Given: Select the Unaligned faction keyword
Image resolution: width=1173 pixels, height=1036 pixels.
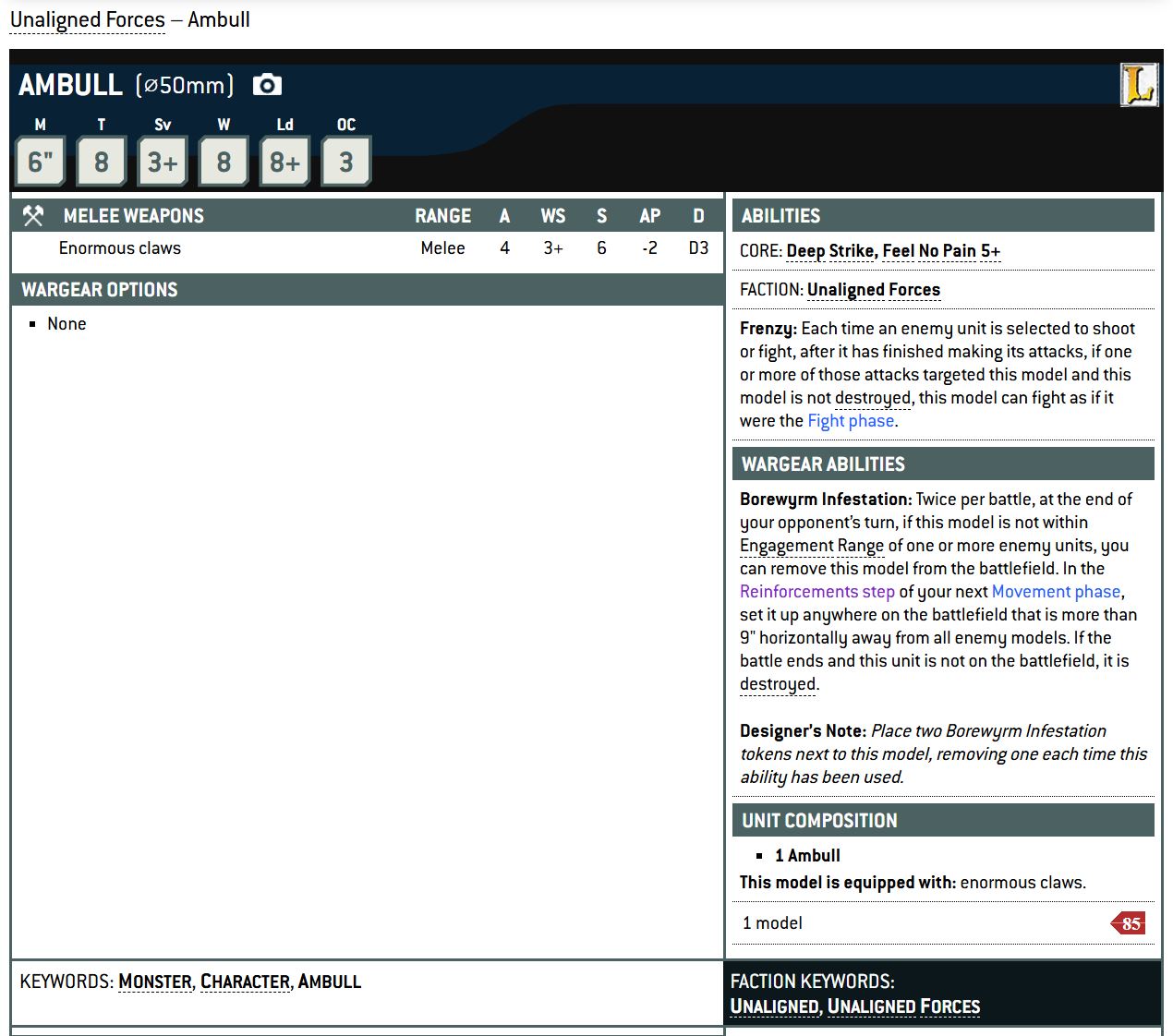Looking at the screenshot, I should pyautogui.click(x=774, y=1006).
